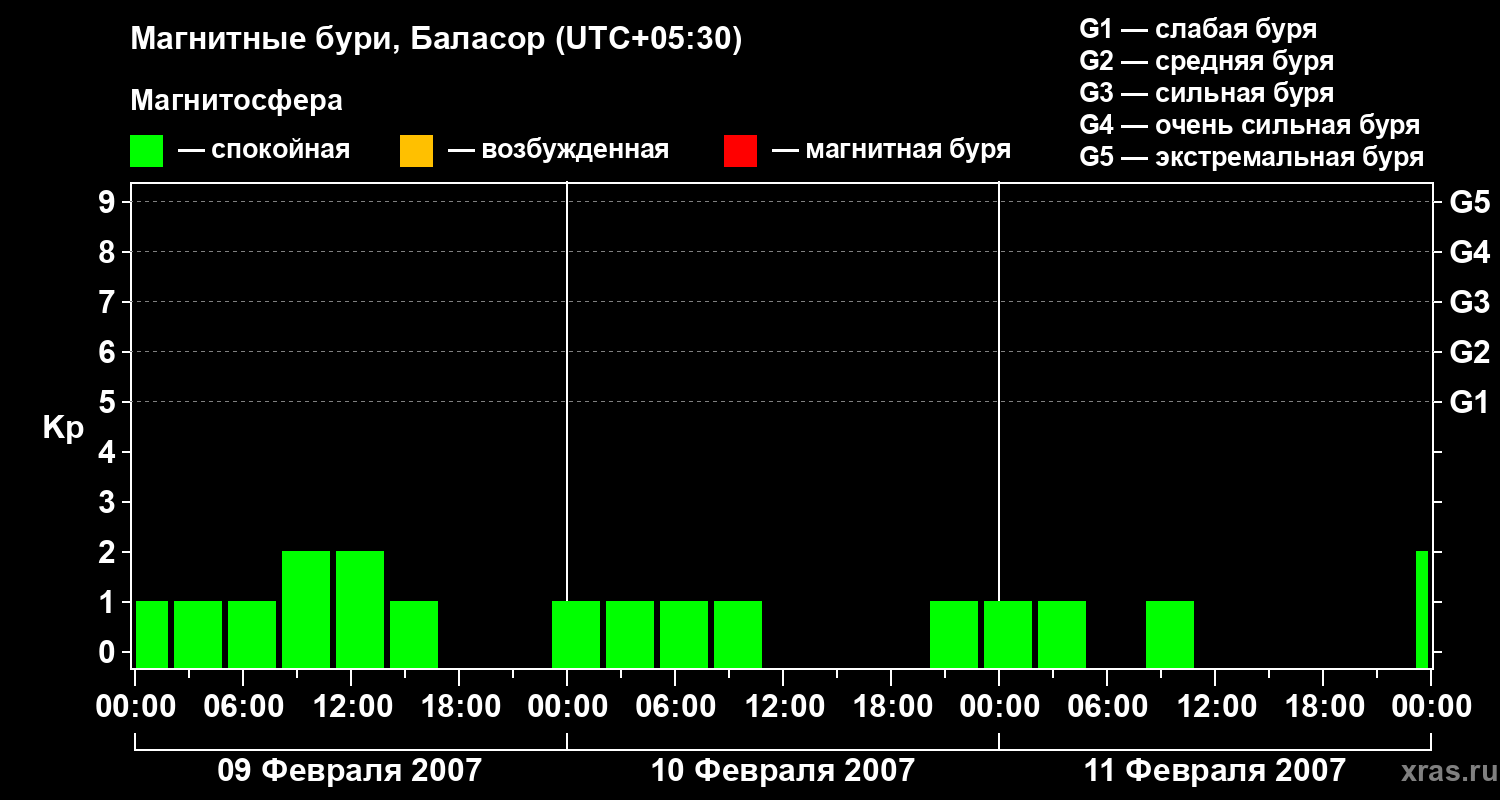This screenshot has width=1500, height=800.
Task: Click 'G4 — очень сильная буря' legend line
Action: click(1250, 125)
